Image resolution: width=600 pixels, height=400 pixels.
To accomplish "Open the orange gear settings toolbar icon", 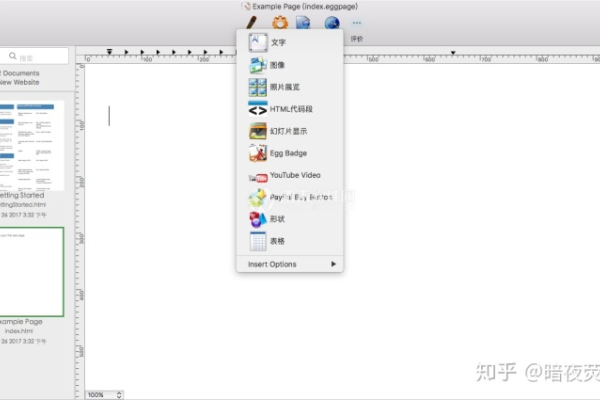I will (280, 22).
